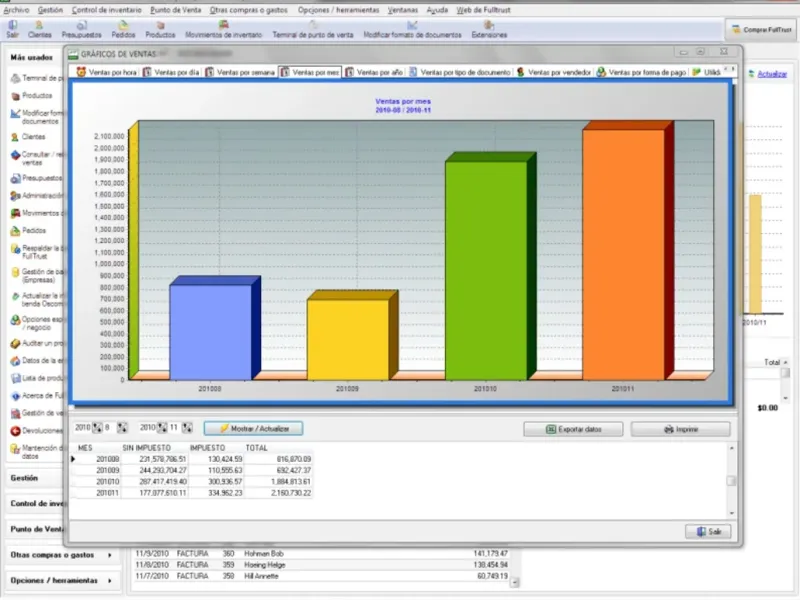Click the data table vertical scrollbar
The image size is (800, 600).
coord(731,481)
